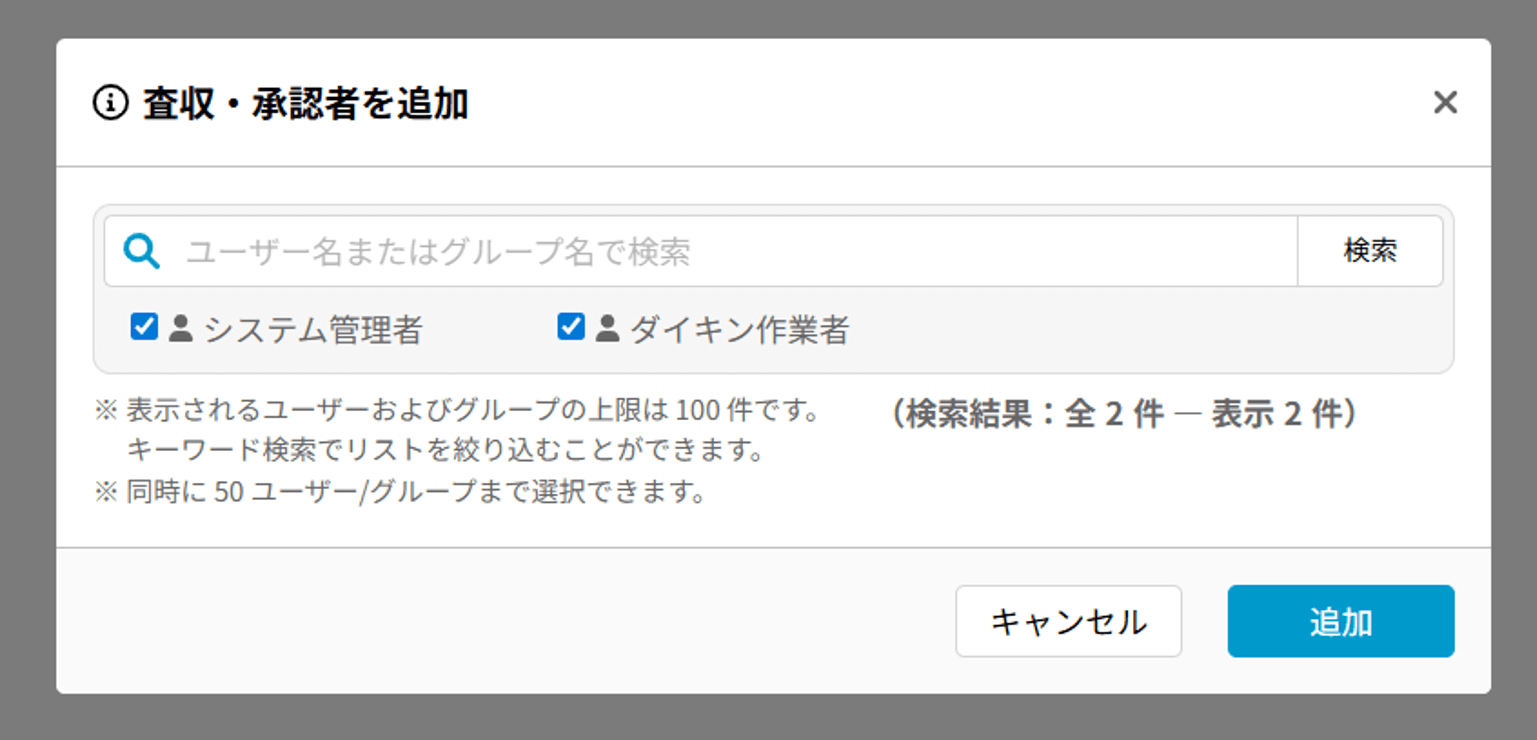Click the システム管理者 label text

[x=313, y=329]
